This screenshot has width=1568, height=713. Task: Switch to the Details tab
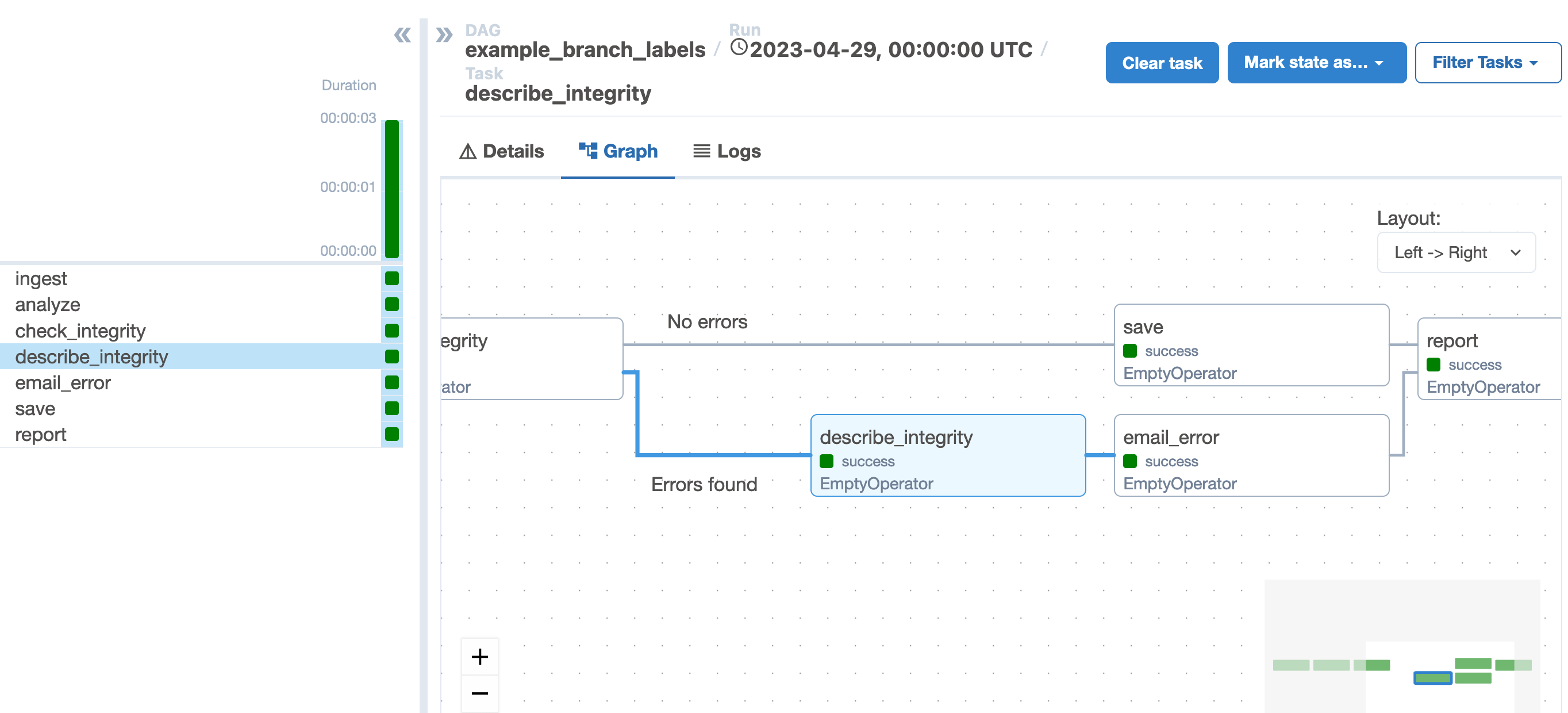pos(501,151)
